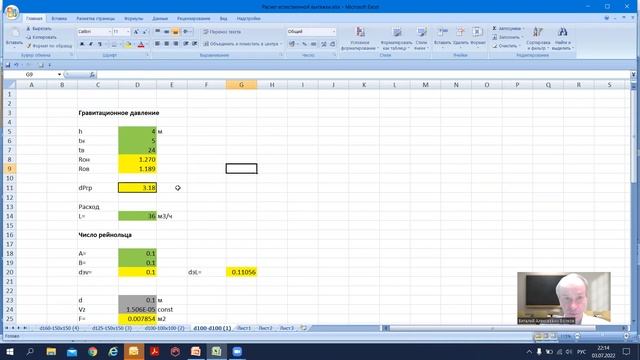Image resolution: width=640 pixels, height=360 pixels.
Task: Apply Italic formatting
Action: click(91, 44)
